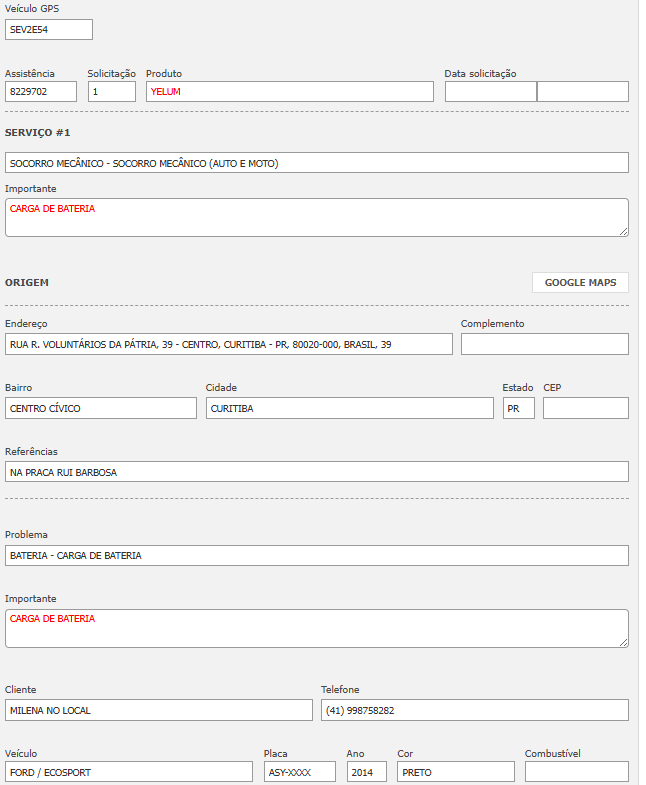This screenshot has height=785, width=646.
Task: Click the Telefone number field
Action: tap(474, 710)
